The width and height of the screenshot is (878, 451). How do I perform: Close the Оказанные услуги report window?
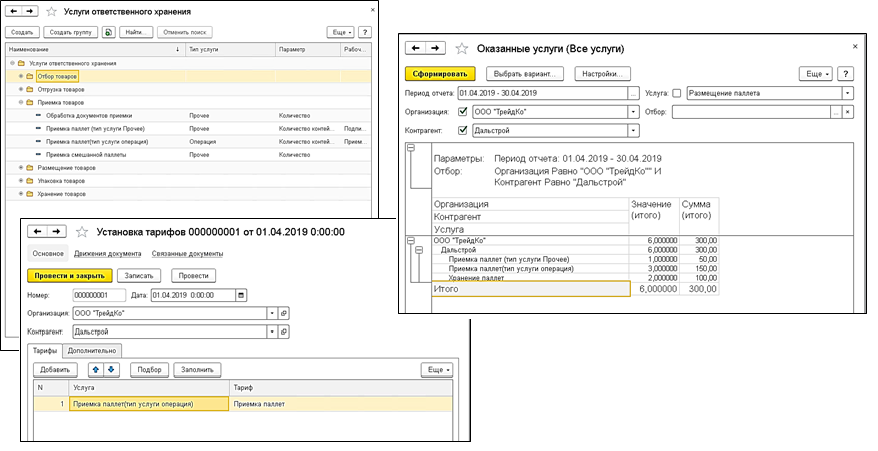coord(855,47)
